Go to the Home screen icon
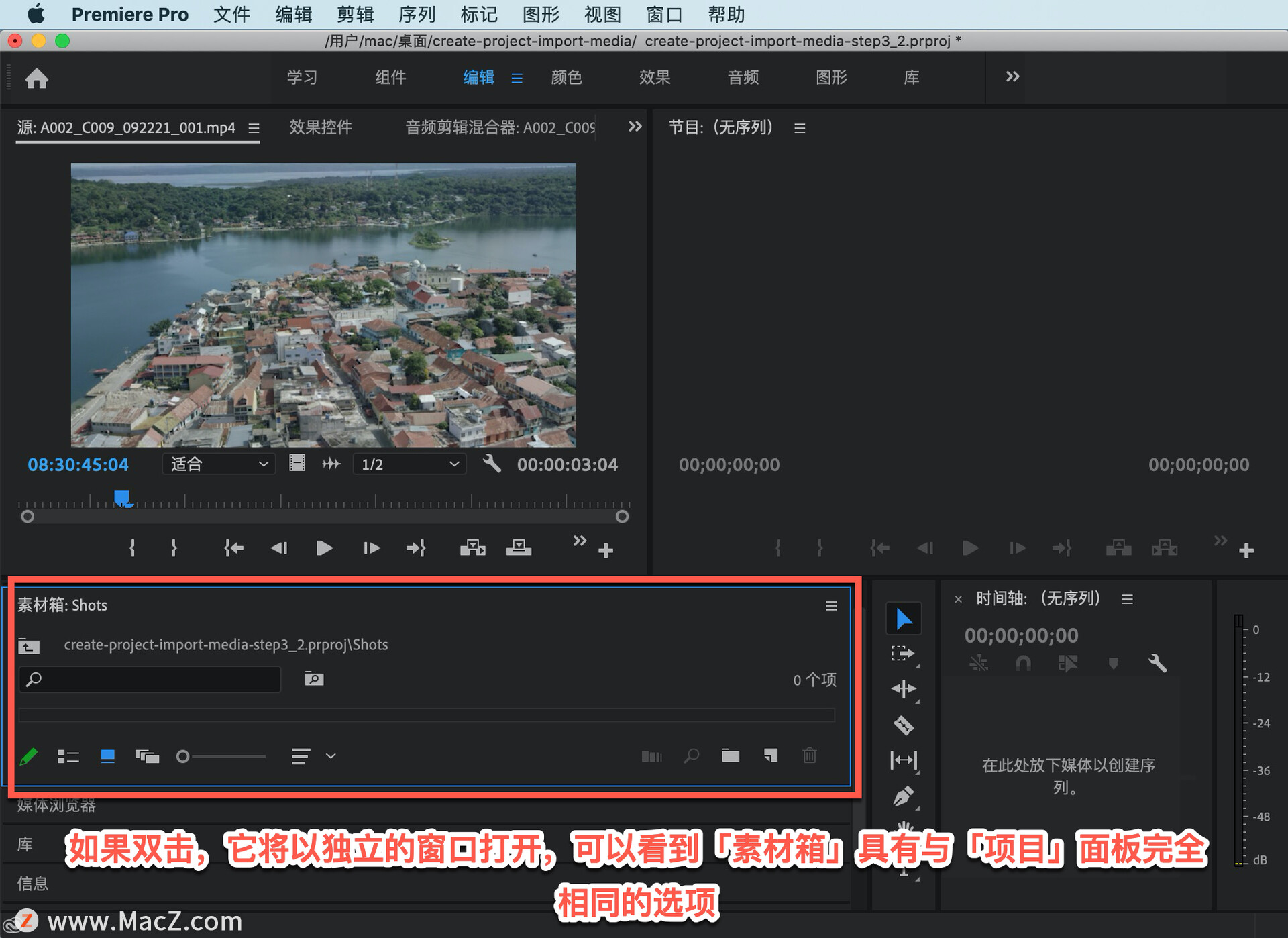Image resolution: width=1288 pixels, height=938 pixels. [x=37, y=79]
